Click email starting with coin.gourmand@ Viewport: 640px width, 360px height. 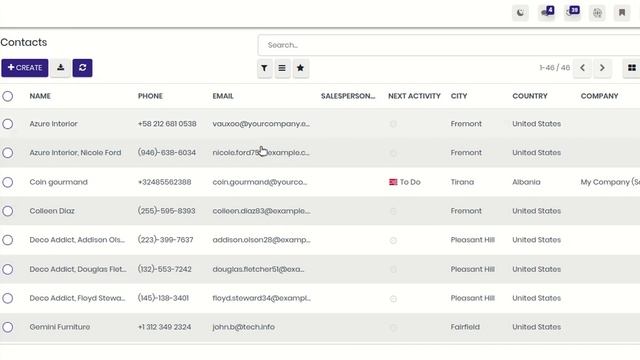(x=260, y=182)
